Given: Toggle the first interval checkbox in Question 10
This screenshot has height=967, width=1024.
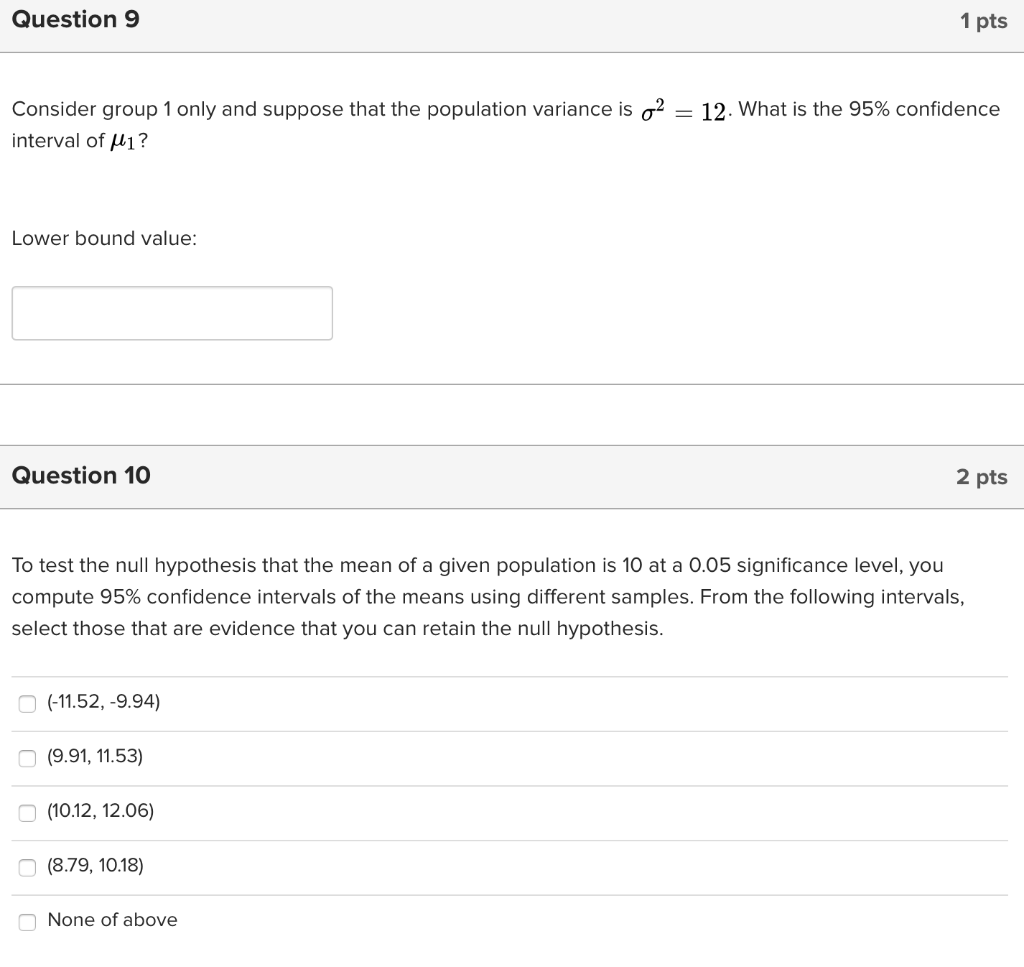Looking at the screenshot, I should coord(27,703).
